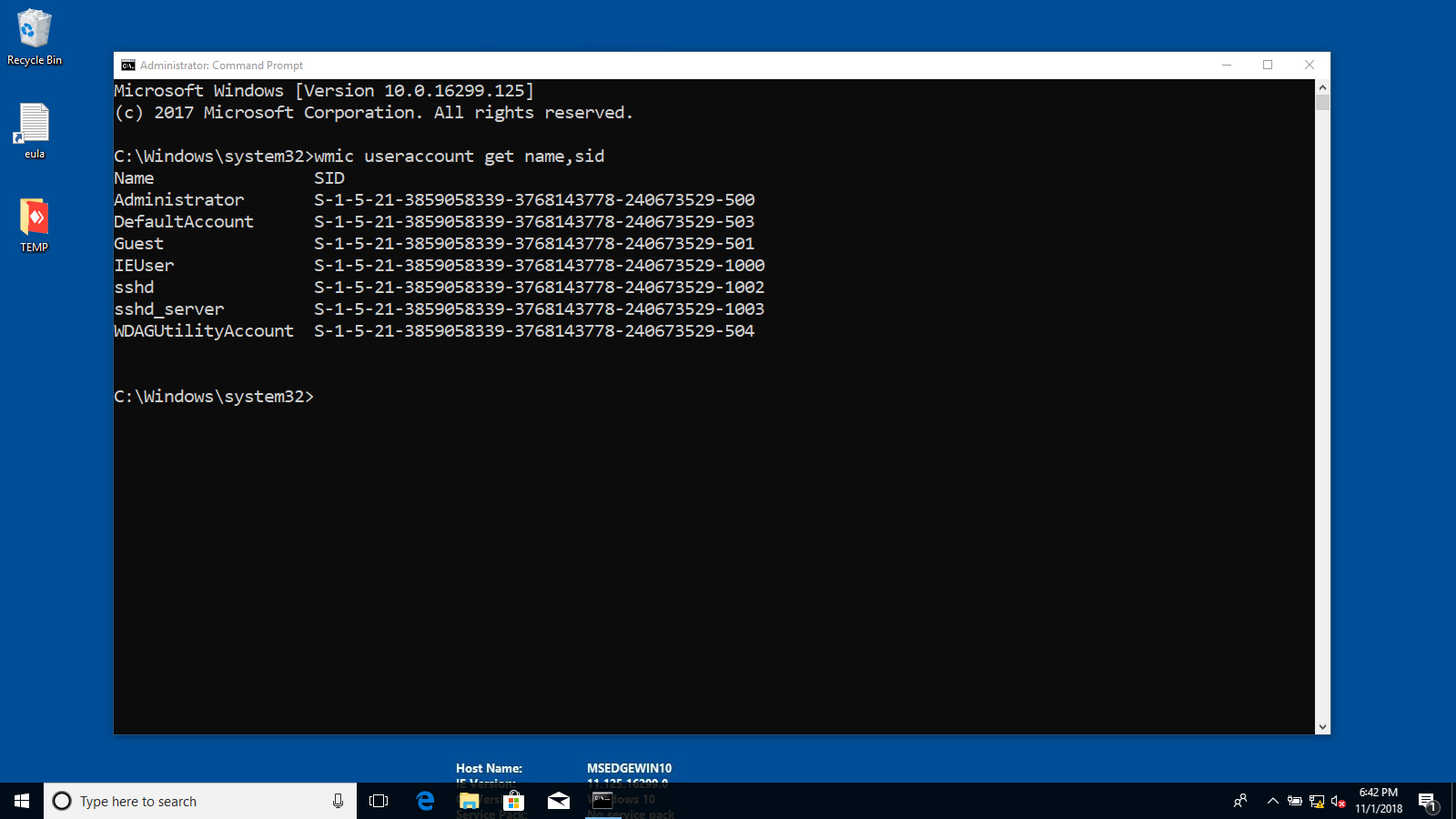
Task: Select the eula shortcut on desktop
Action: coord(35,131)
